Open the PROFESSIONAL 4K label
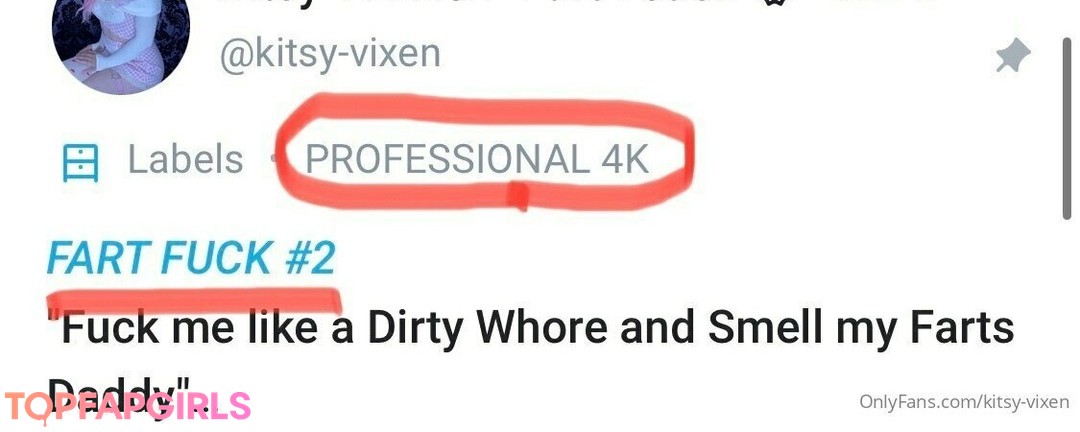This screenshot has width=1080, height=432. [477, 159]
